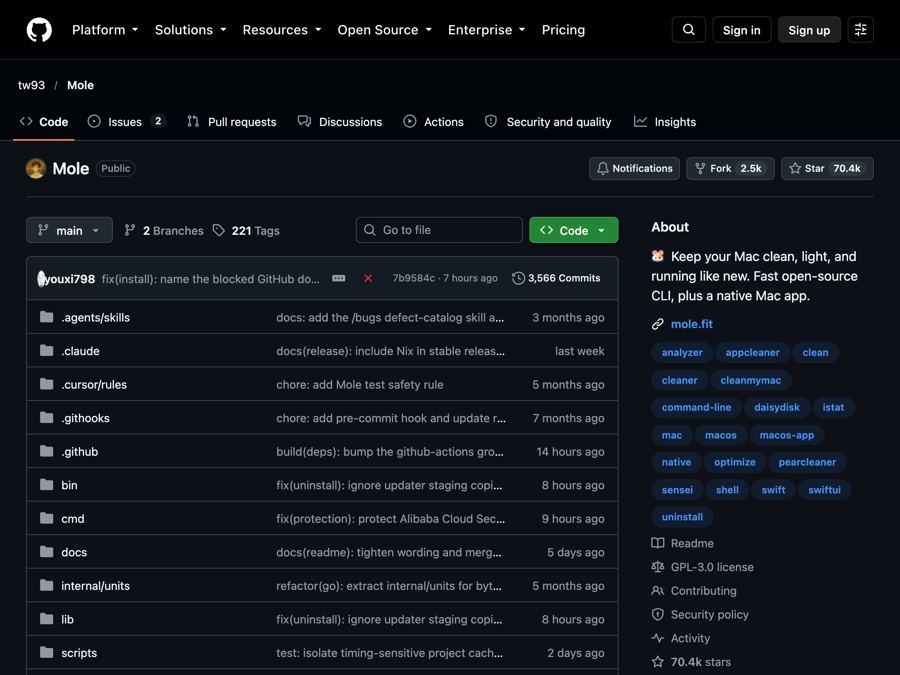The width and height of the screenshot is (900, 675).
Task: Click the cmd folder icon
Action: pyautogui.click(x=46, y=518)
